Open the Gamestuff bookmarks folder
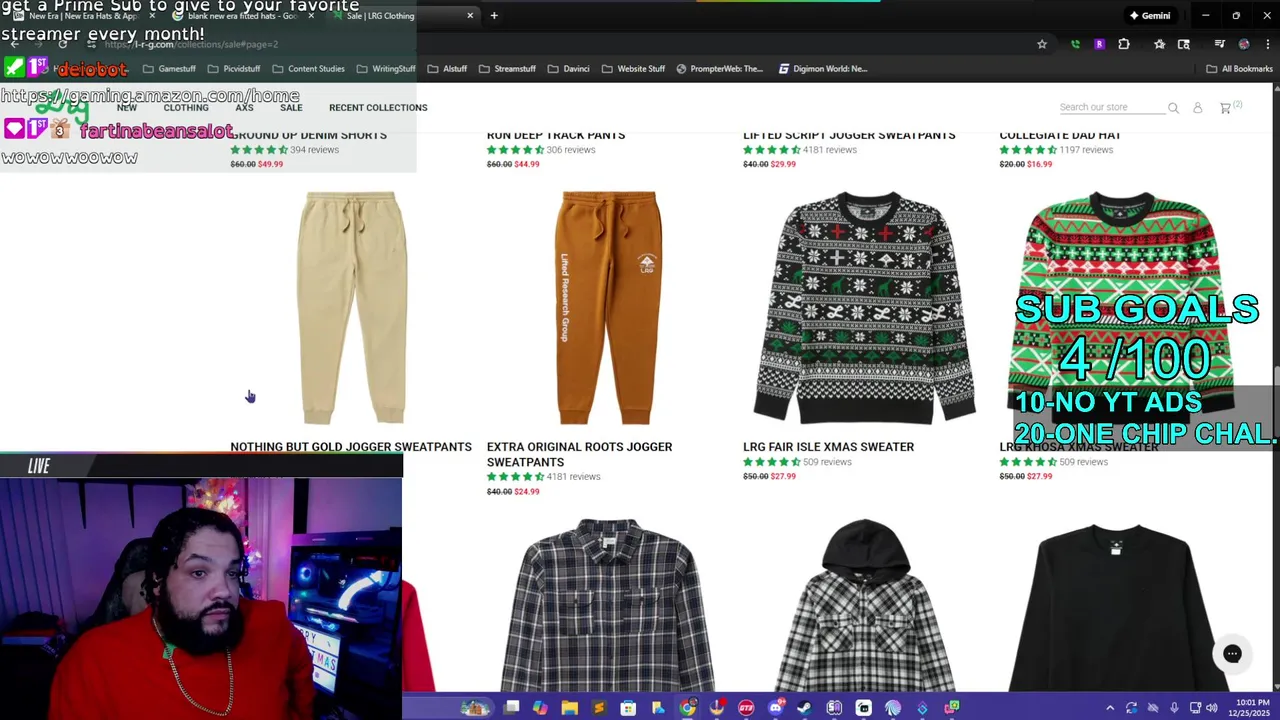This screenshot has width=1280, height=720. tap(169, 69)
